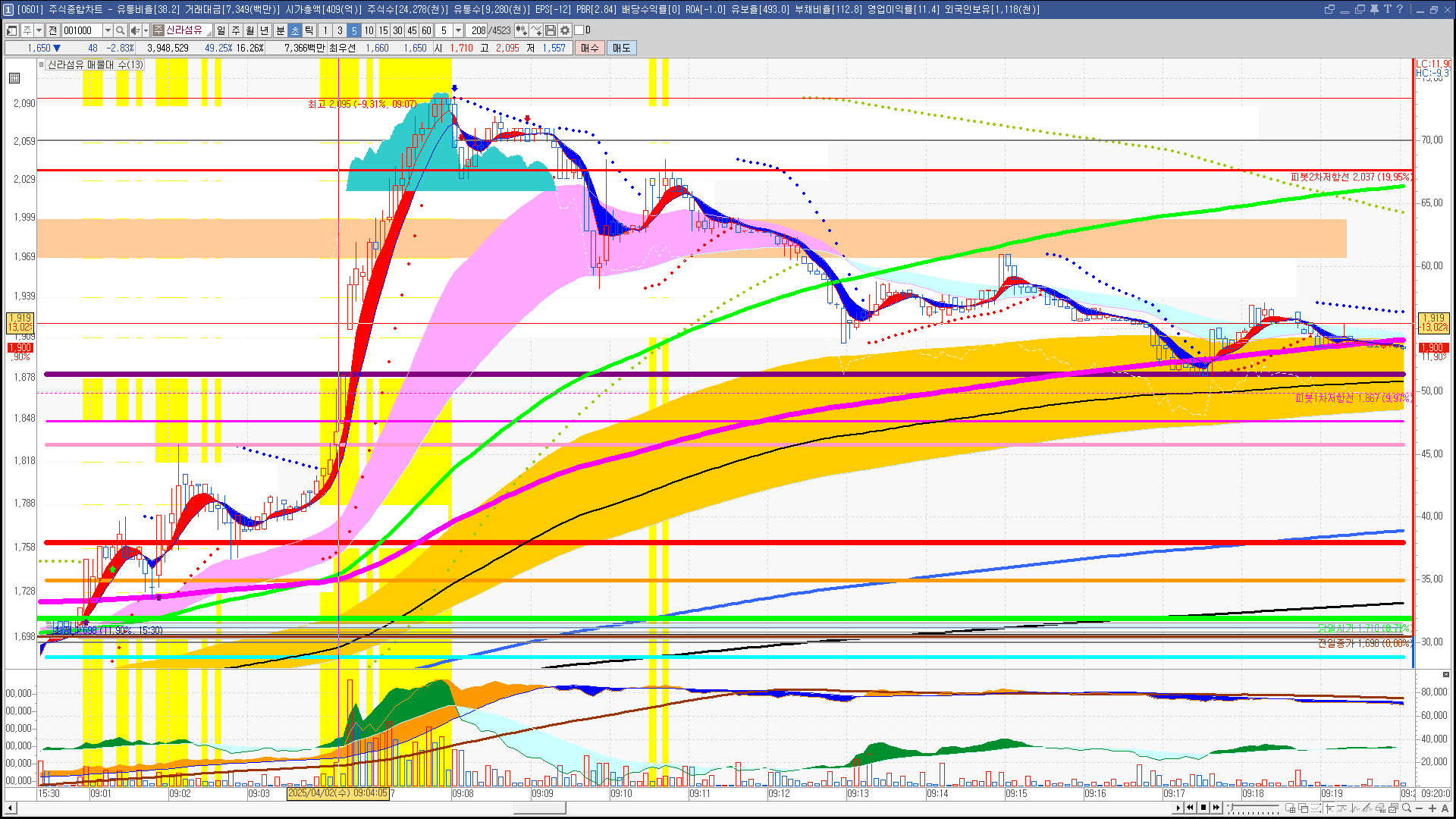
Task: Open the stock code 001000 dropdown arrow
Action: [x=108, y=30]
